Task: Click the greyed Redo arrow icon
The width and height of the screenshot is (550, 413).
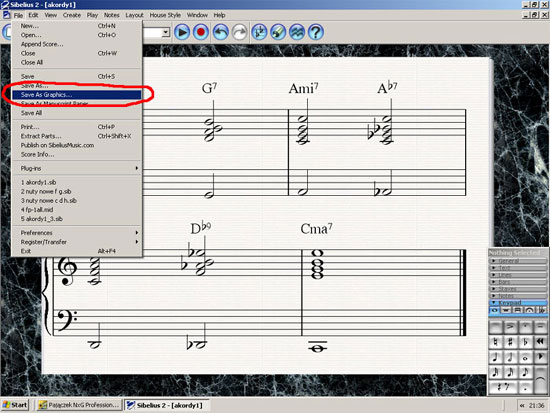Action: click(x=240, y=32)
